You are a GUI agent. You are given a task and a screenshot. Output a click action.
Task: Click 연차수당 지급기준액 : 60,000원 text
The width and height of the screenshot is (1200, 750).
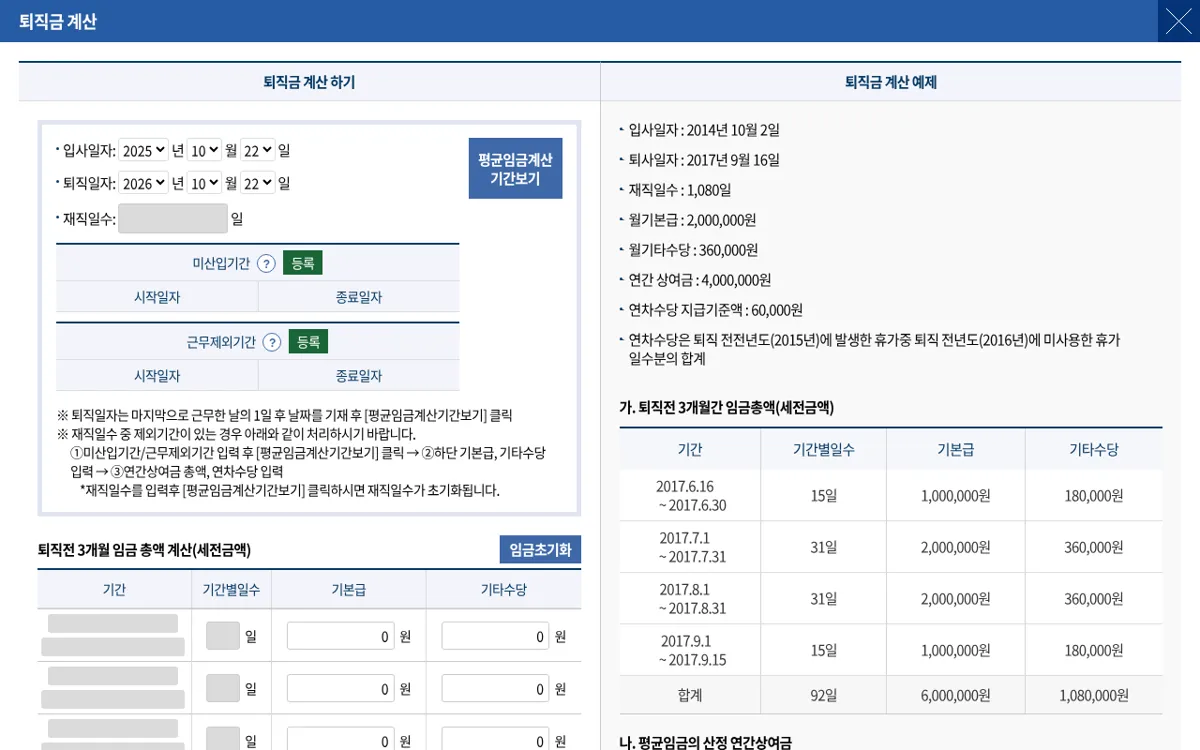tap(716, 310)
